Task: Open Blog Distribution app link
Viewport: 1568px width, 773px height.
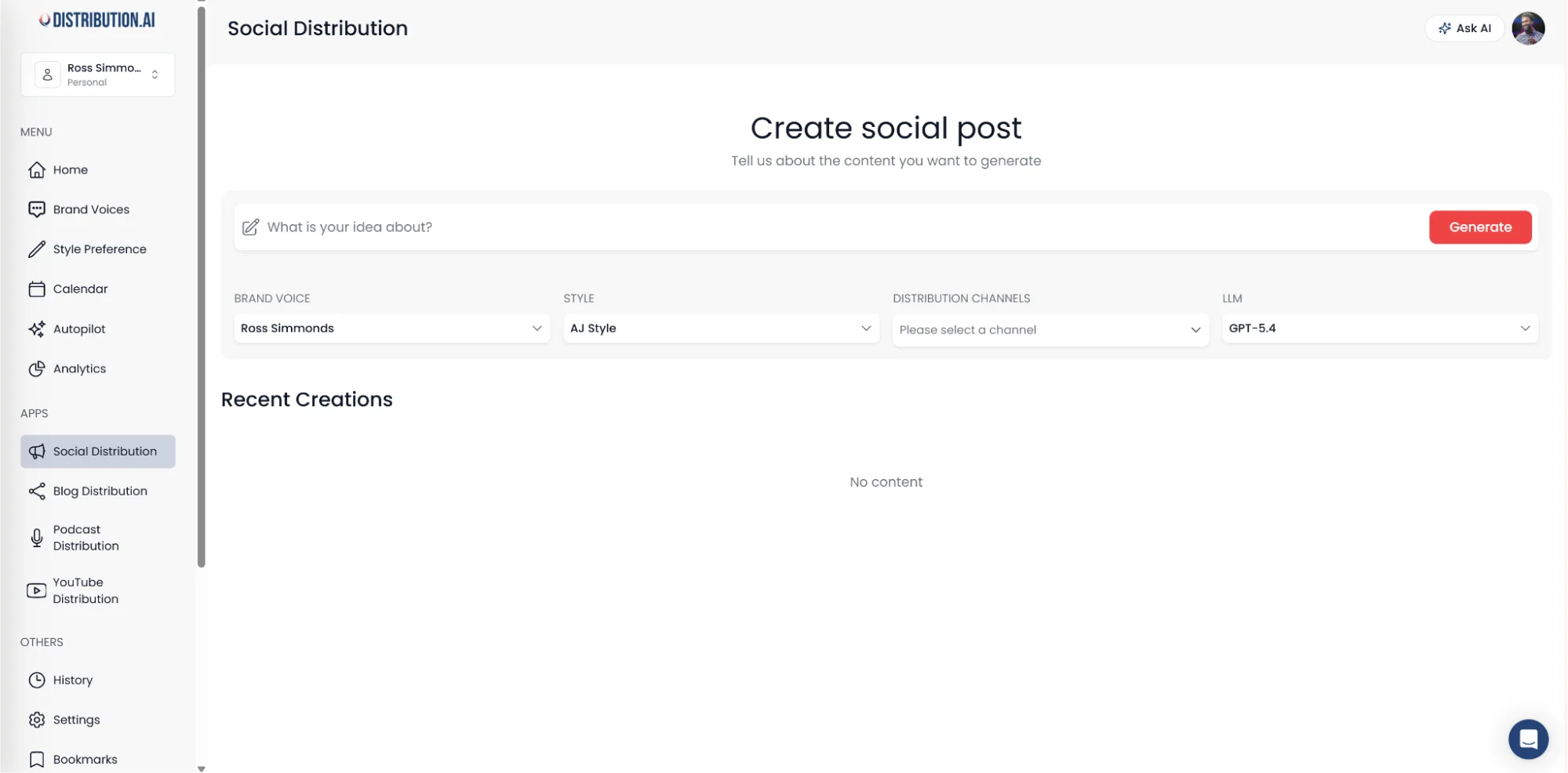Action: click(98, 492)
